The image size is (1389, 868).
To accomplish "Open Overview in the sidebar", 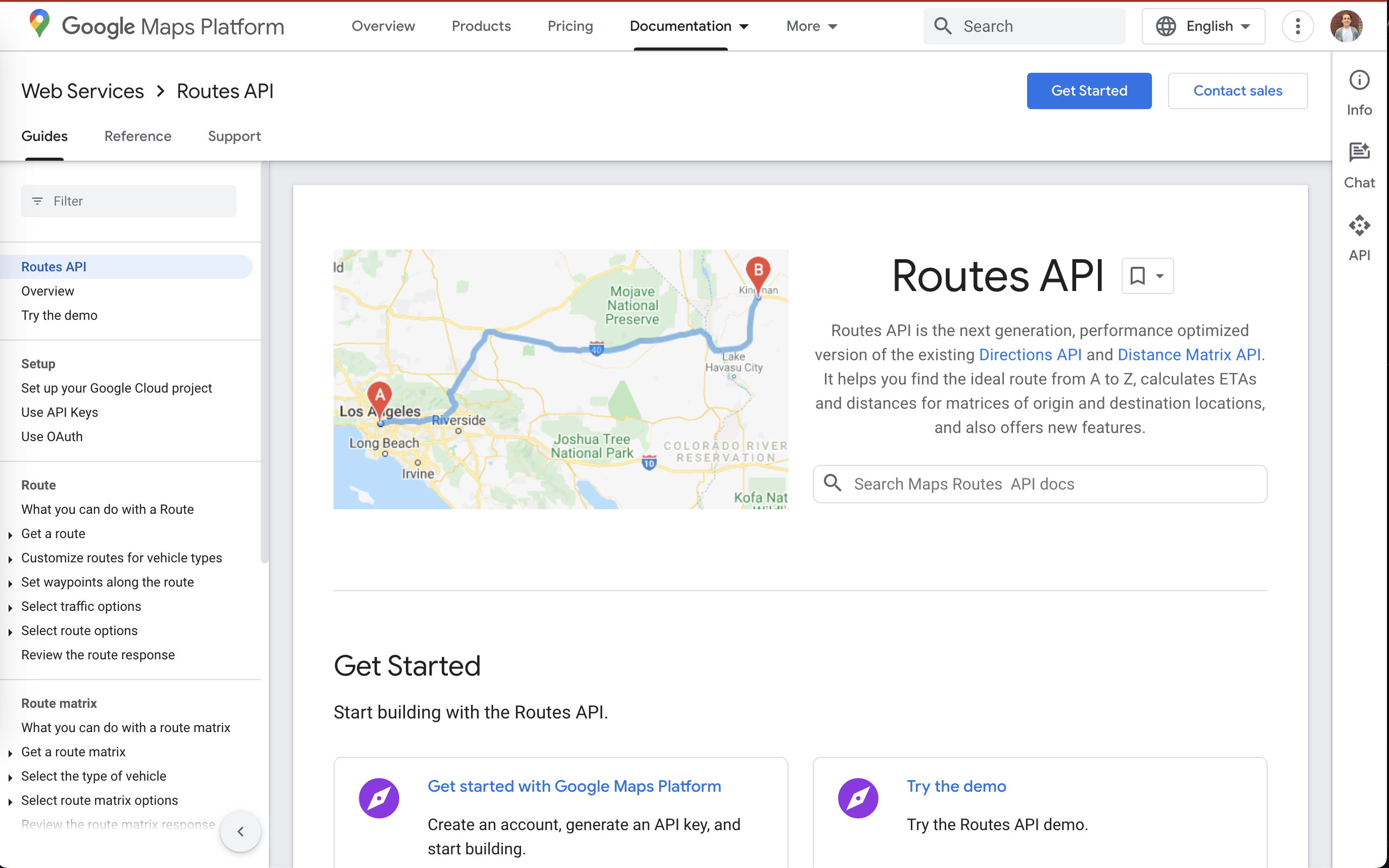I will click(48, 291).
